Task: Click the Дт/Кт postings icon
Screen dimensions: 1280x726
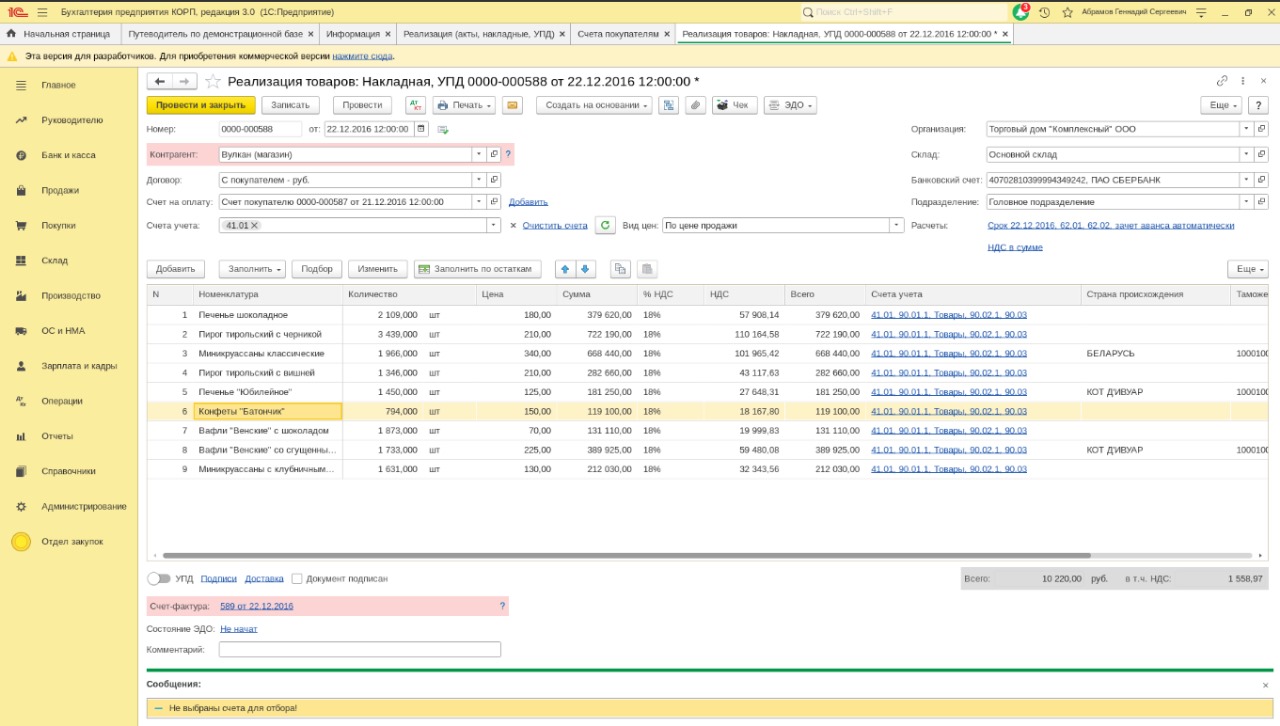Action: click(415, 105)
